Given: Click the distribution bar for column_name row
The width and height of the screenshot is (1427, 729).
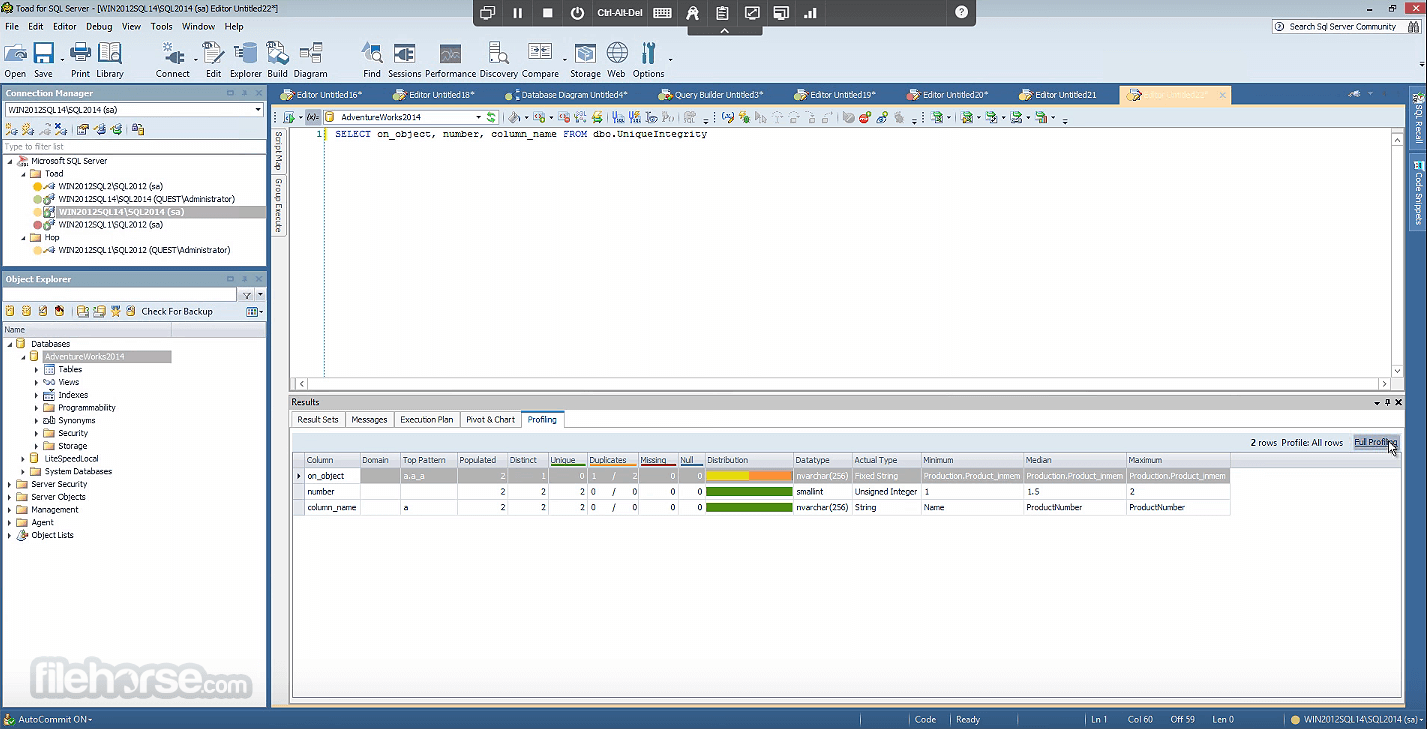Looking at the screenshot, I should 749,508.
